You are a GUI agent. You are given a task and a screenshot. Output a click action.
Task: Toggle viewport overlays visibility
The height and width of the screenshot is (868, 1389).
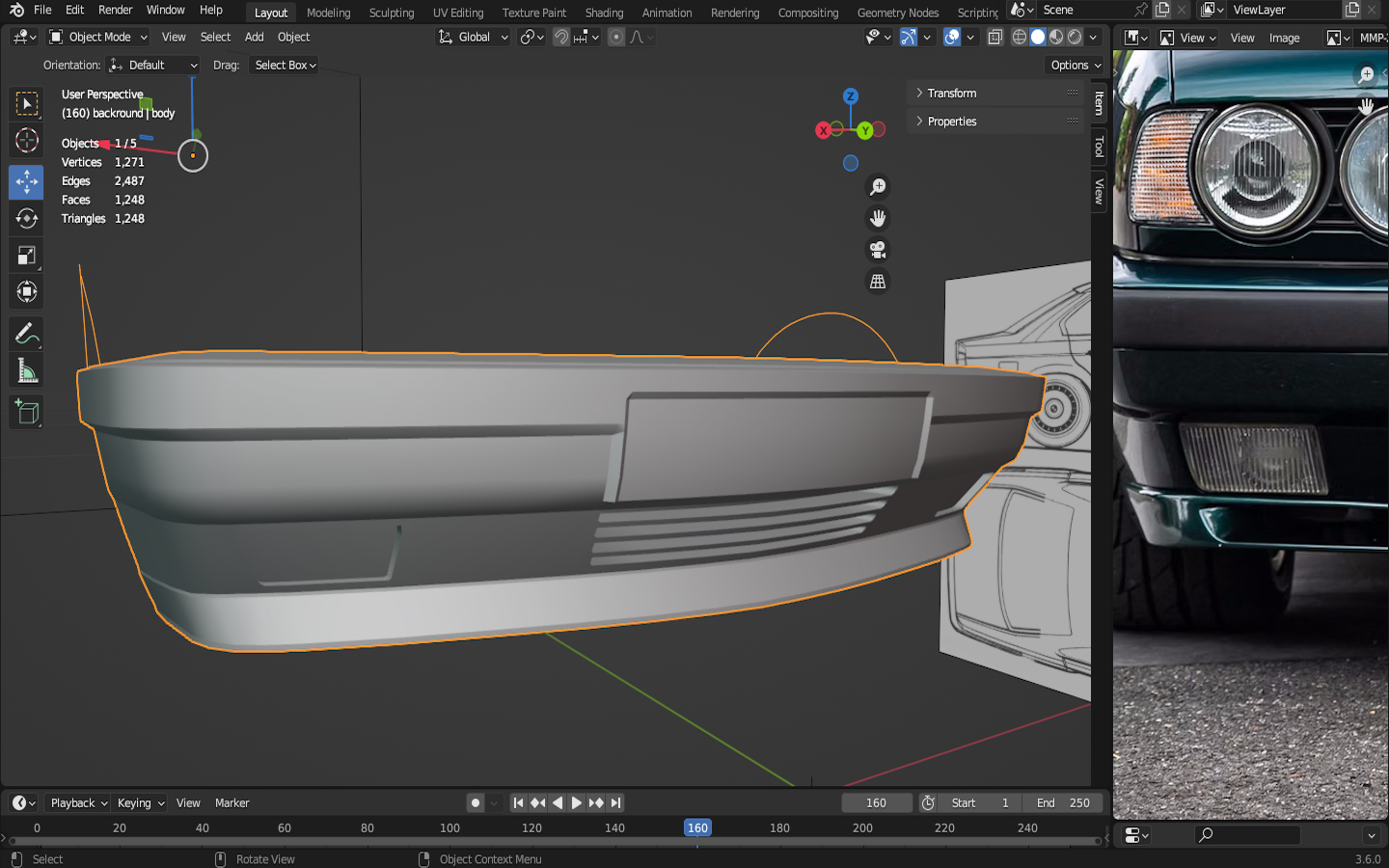click(x=952, y=37)
